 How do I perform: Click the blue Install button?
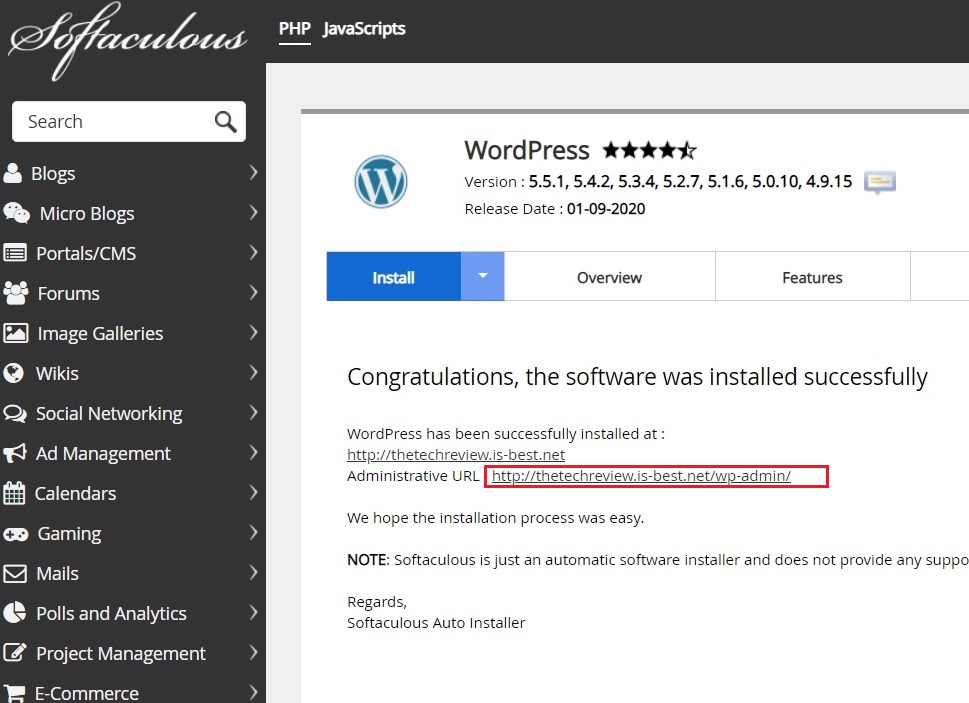[x=394, y=277]
